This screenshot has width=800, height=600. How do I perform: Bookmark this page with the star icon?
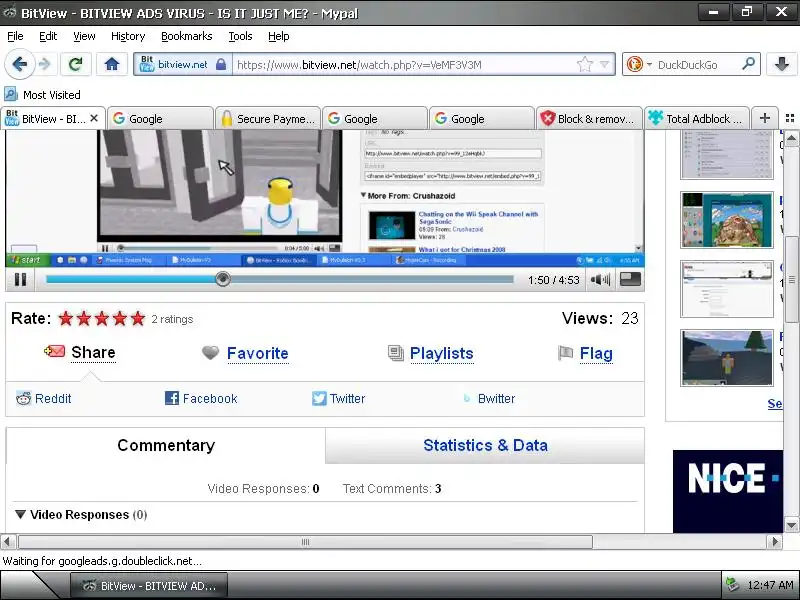pos(585,64)
